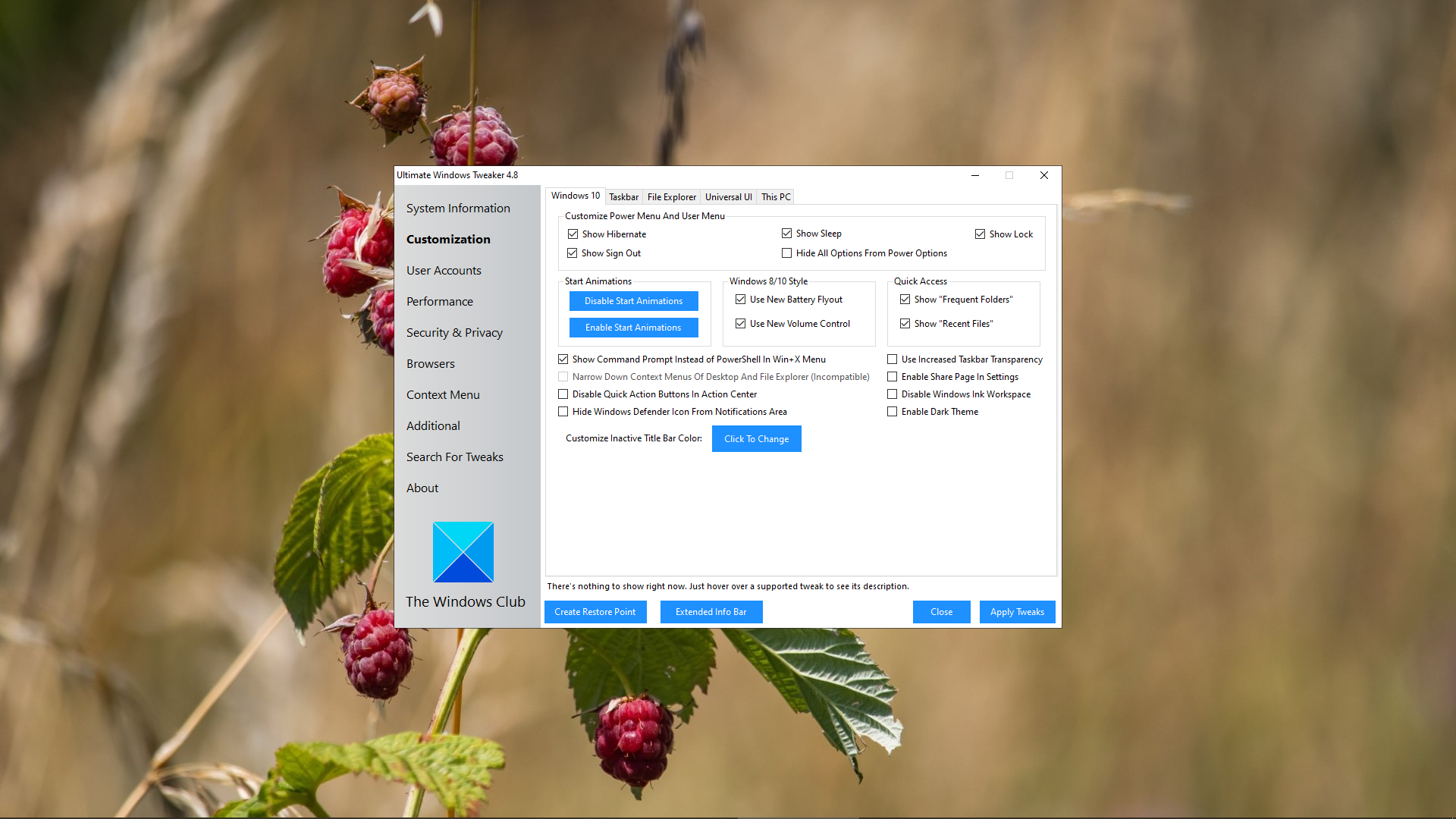Image resolution: width=1456 pixels, height=819 pixels.
Task: Toggle the Show Sleep option
Action: coord(787,233)
